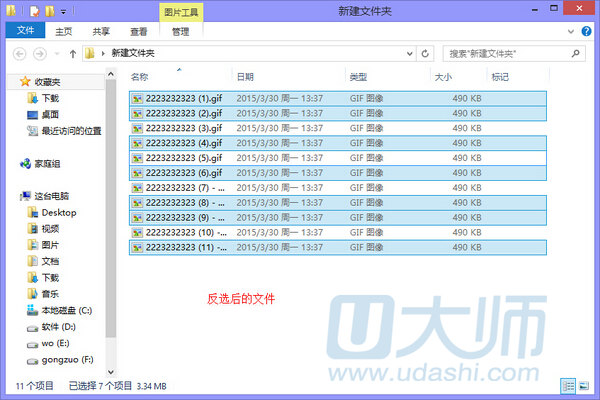Click the navigation pane scrollbar thumb
600x400 pixels.
click(111, 209)
